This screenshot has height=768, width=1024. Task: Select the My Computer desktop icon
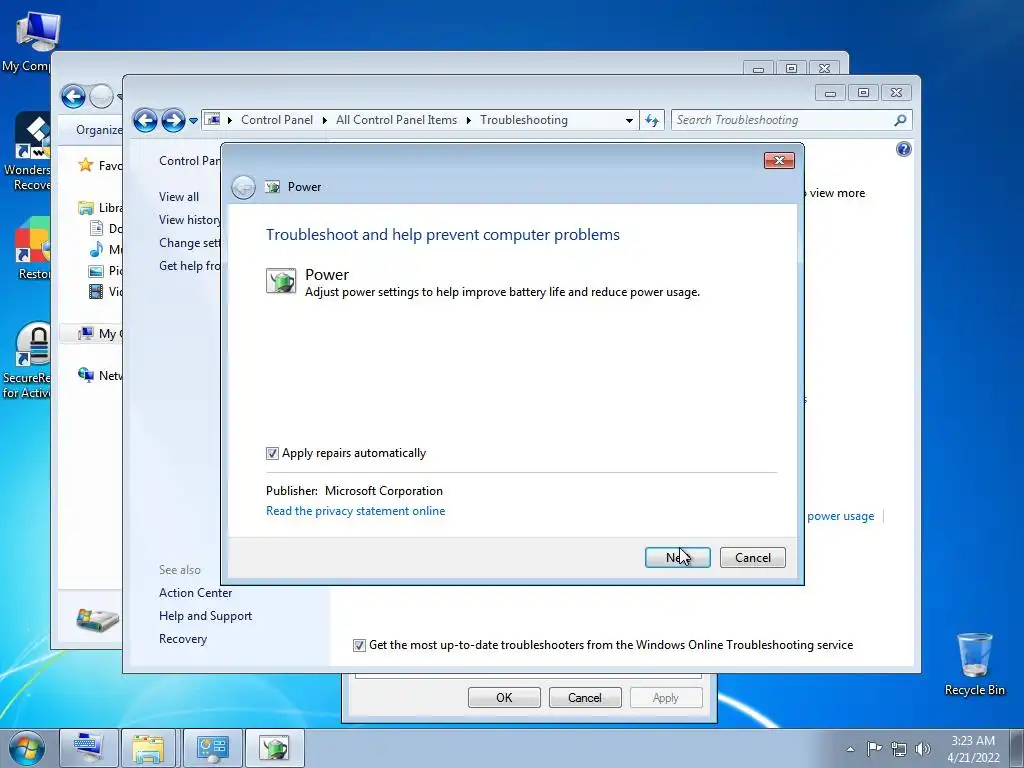[29, 41]
